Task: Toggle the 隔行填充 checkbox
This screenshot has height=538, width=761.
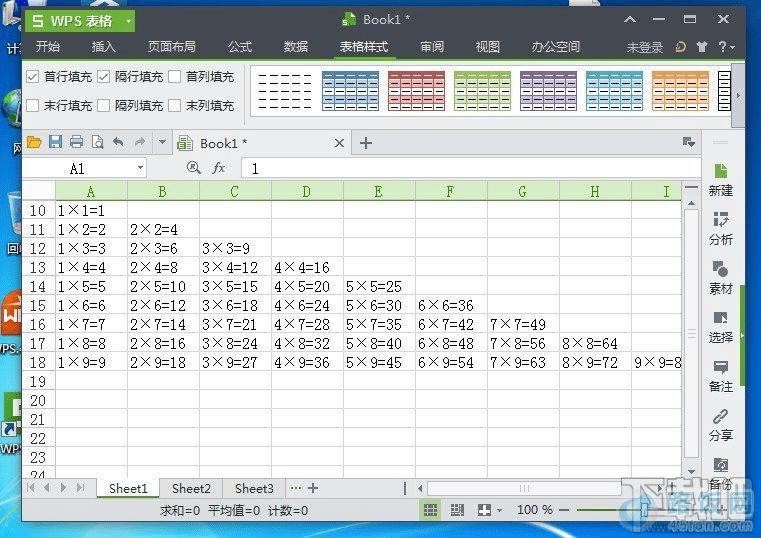Action: point(103,77)
